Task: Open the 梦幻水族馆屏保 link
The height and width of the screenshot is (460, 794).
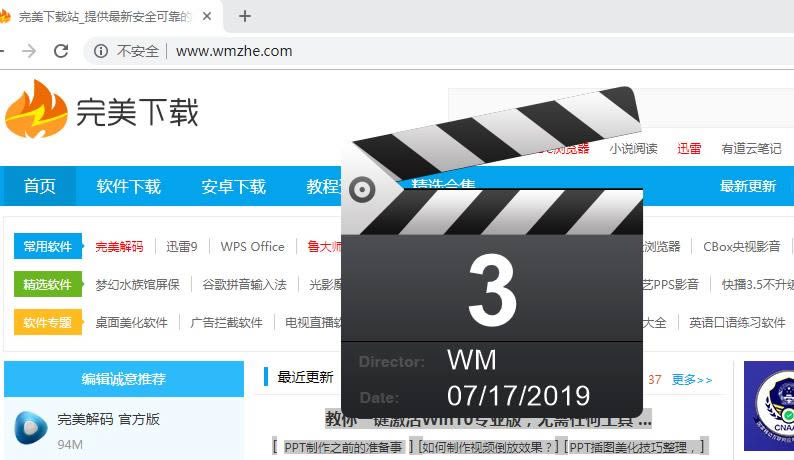Action: (x=137, y=284)
